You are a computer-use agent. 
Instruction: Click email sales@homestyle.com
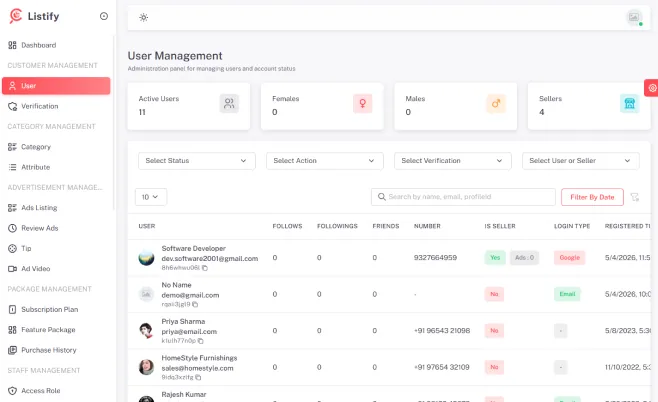pyautogui.click(x=197, y=368)
